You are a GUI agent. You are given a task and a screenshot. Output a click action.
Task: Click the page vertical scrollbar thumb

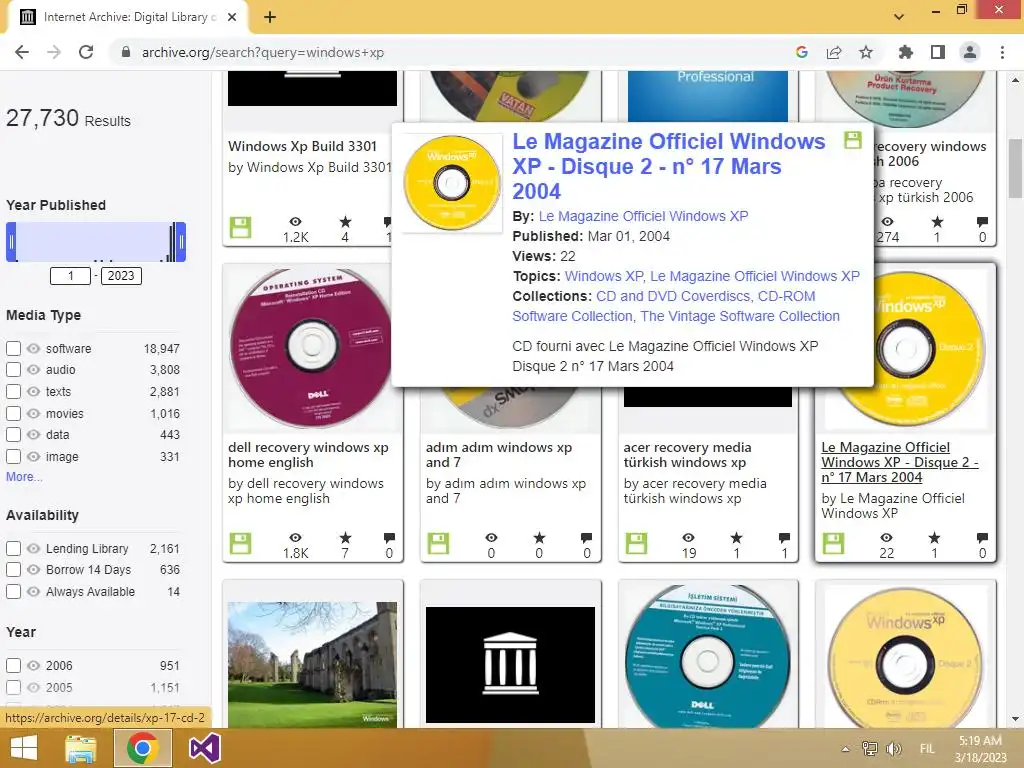(1015, 168)
